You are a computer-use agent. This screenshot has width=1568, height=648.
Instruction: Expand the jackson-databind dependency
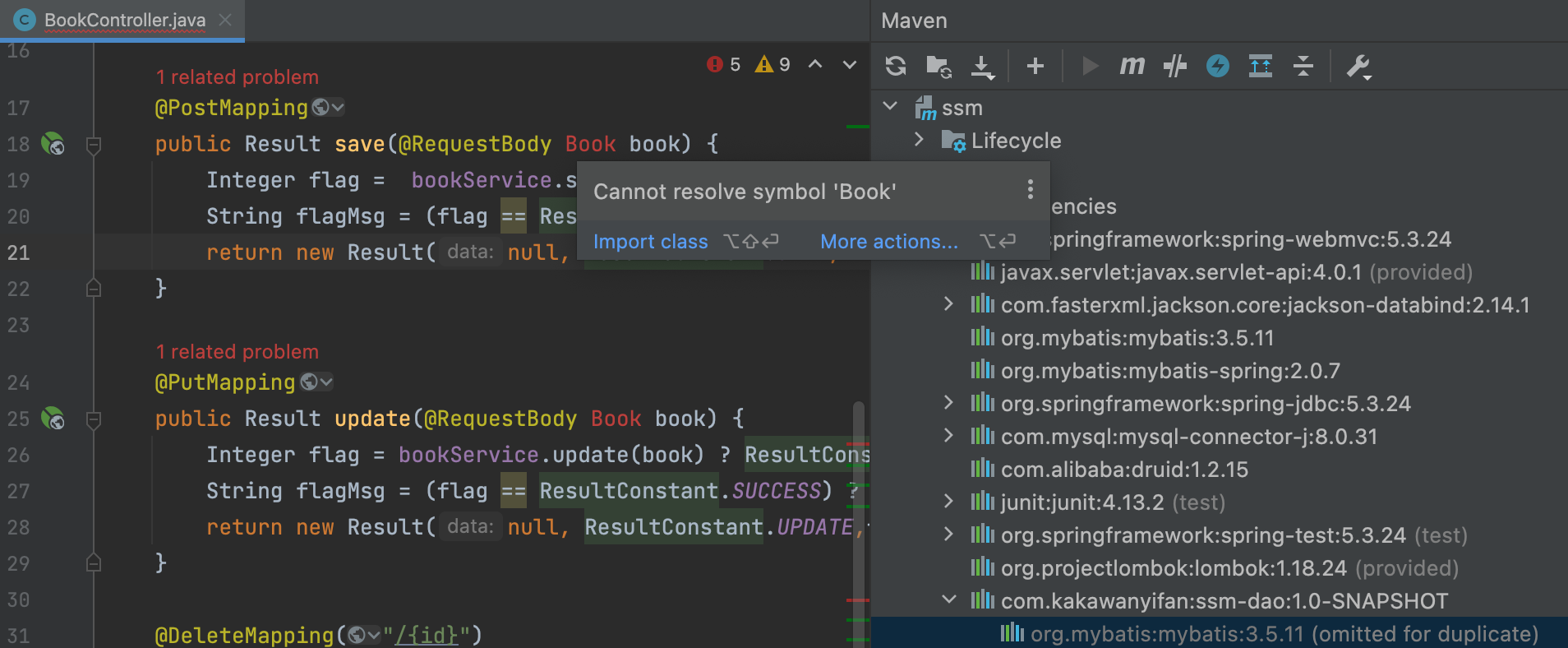[949, 304]
